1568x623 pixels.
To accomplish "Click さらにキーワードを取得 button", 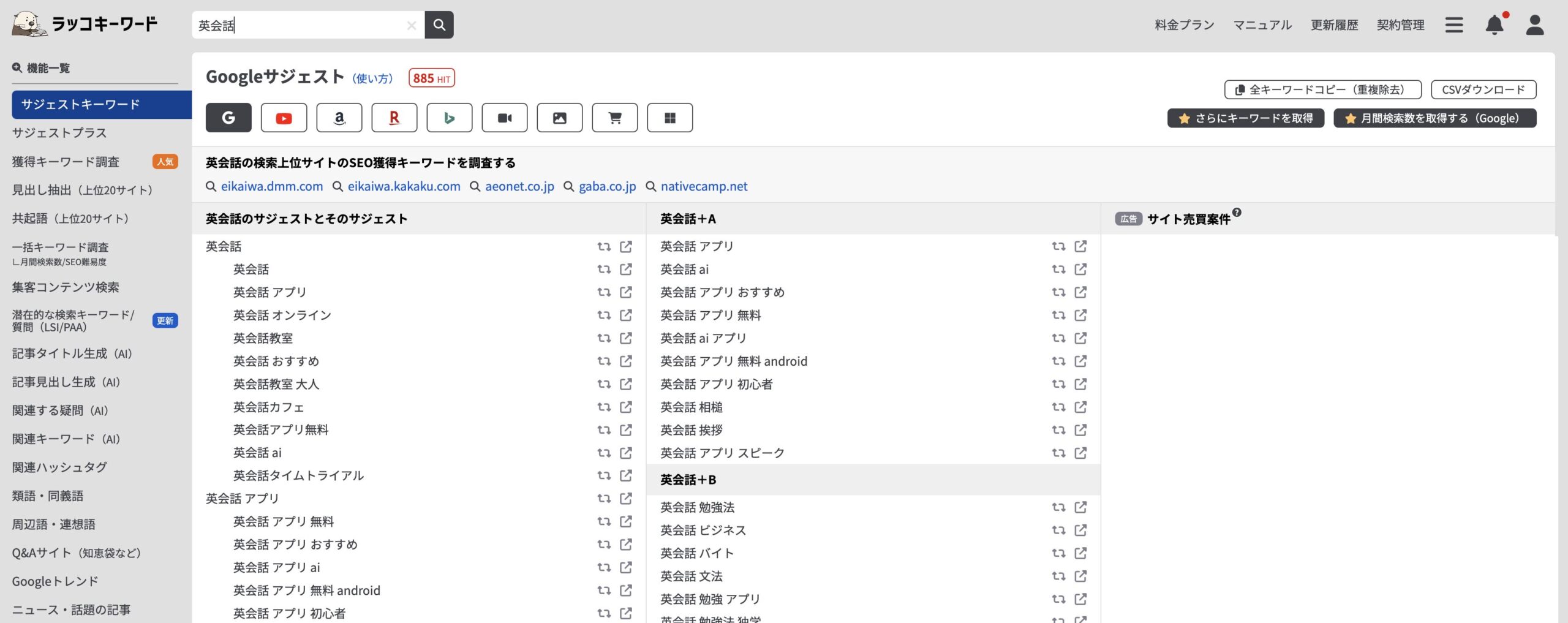I will [1246, 118].
